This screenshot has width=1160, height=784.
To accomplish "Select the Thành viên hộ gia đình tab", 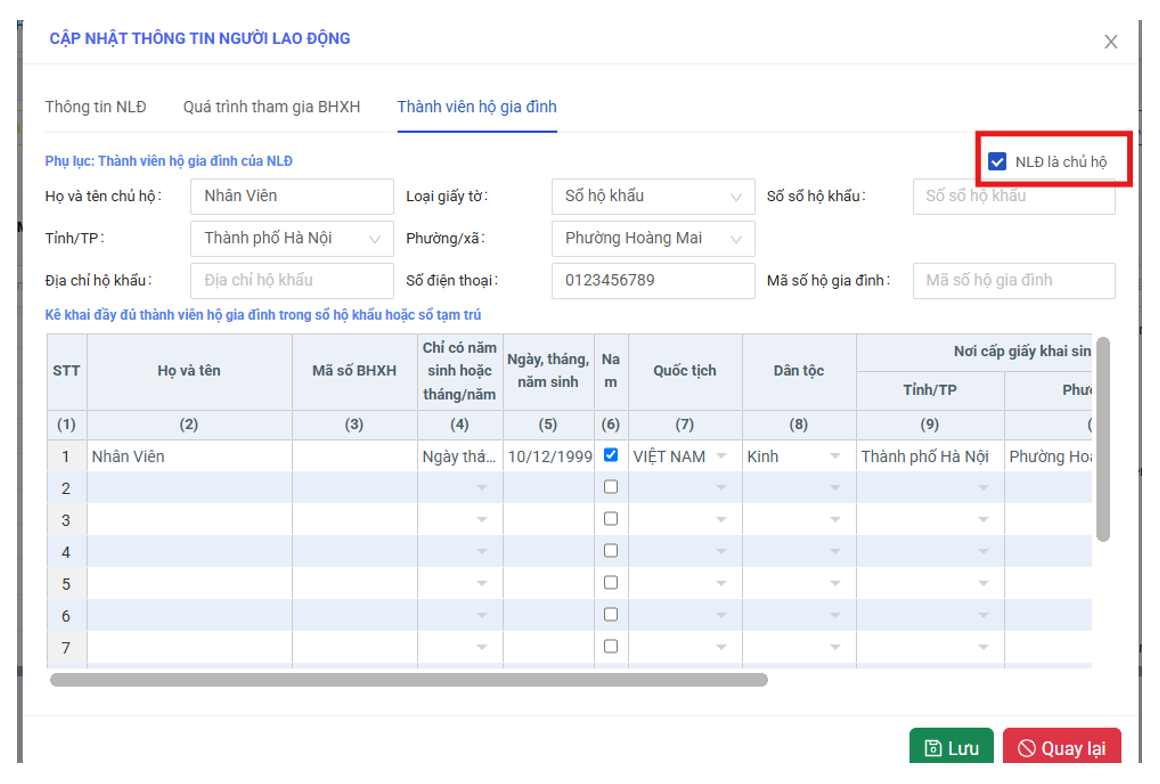I will (477, 107).
